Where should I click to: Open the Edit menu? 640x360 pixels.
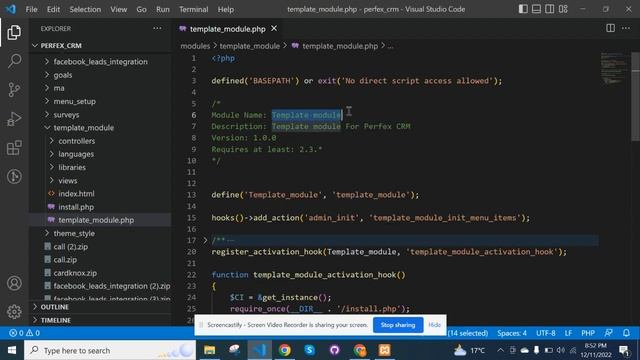click(x=53, y=9)
